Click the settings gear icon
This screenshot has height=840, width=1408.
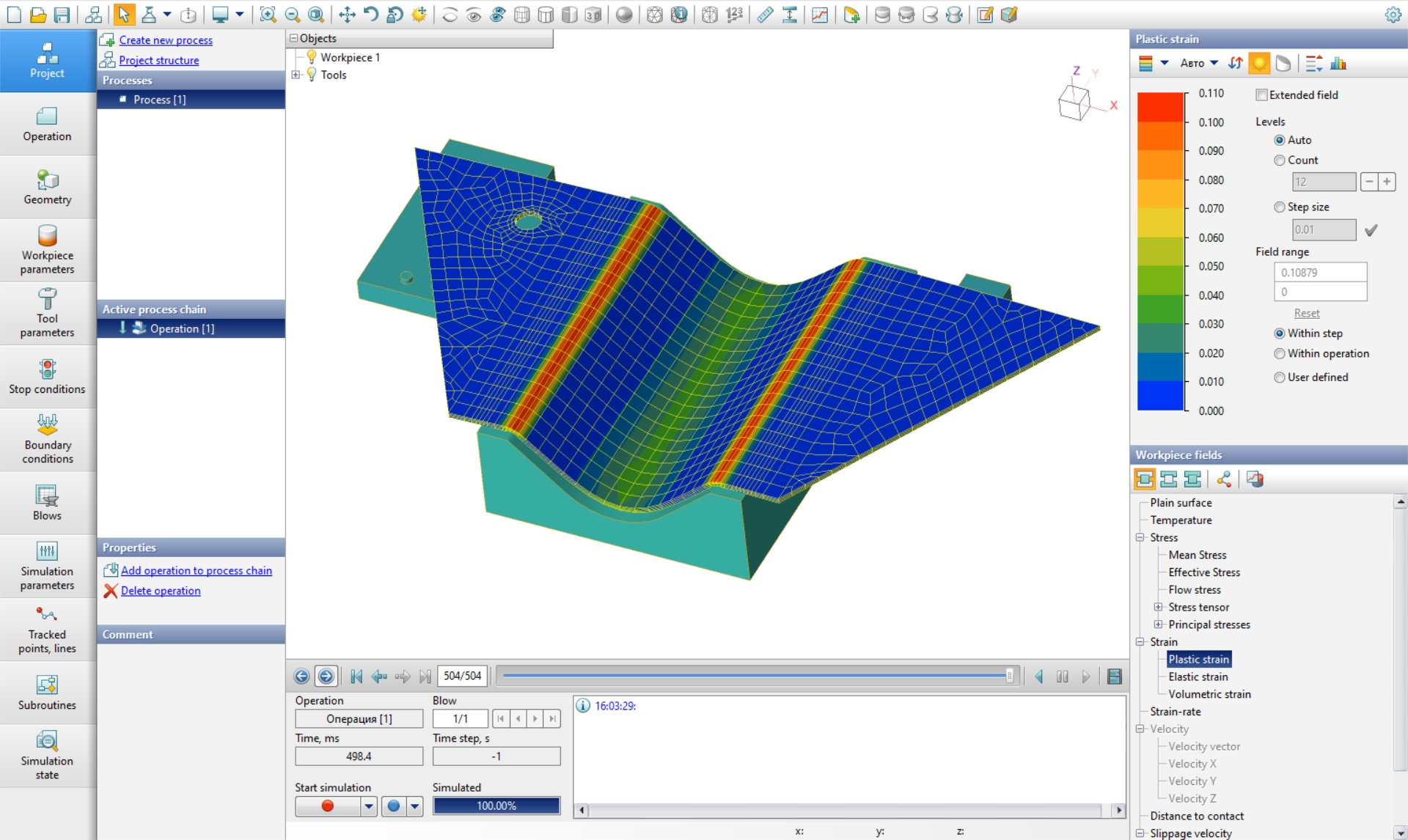[1393, 15]
